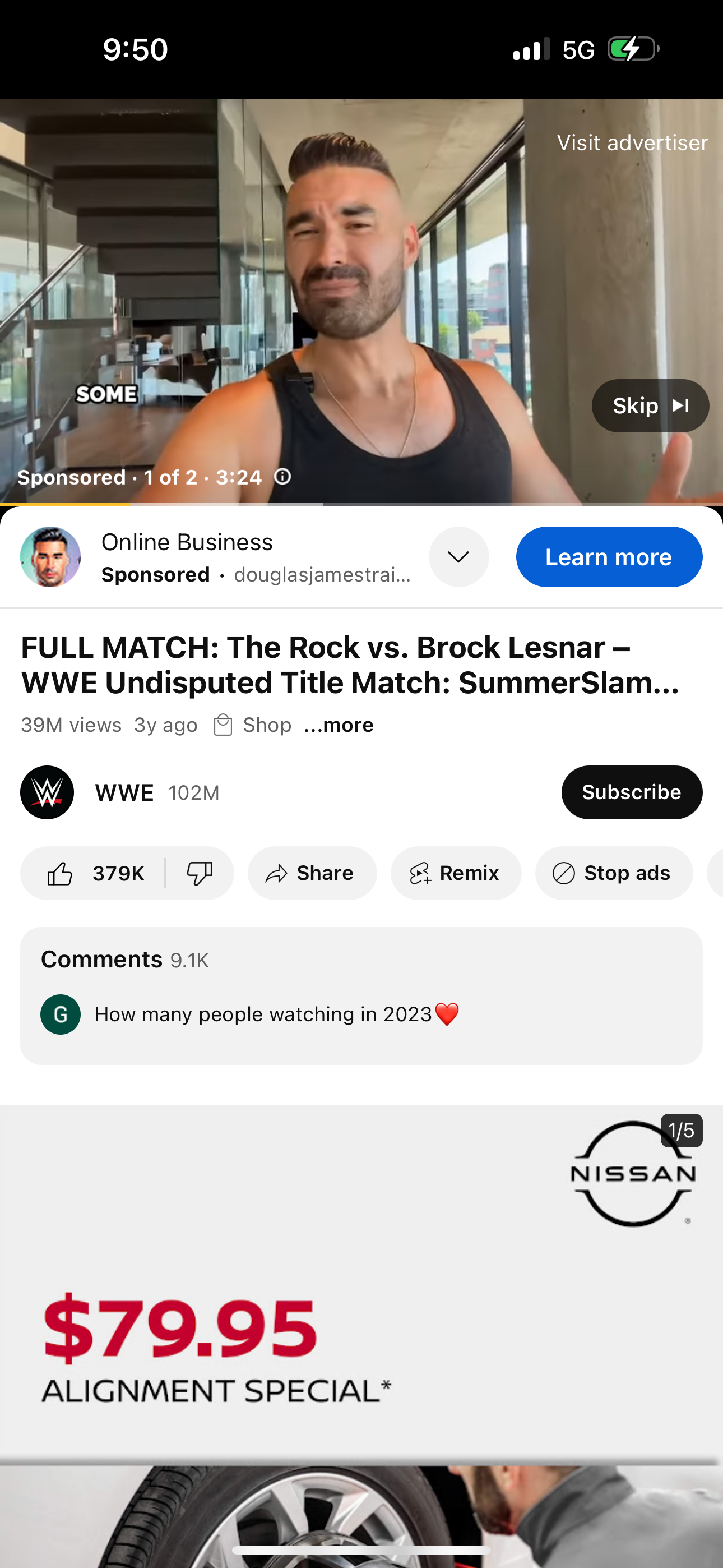Expand description with ...more
The image size is (723, 1568).
pos(339,725)
